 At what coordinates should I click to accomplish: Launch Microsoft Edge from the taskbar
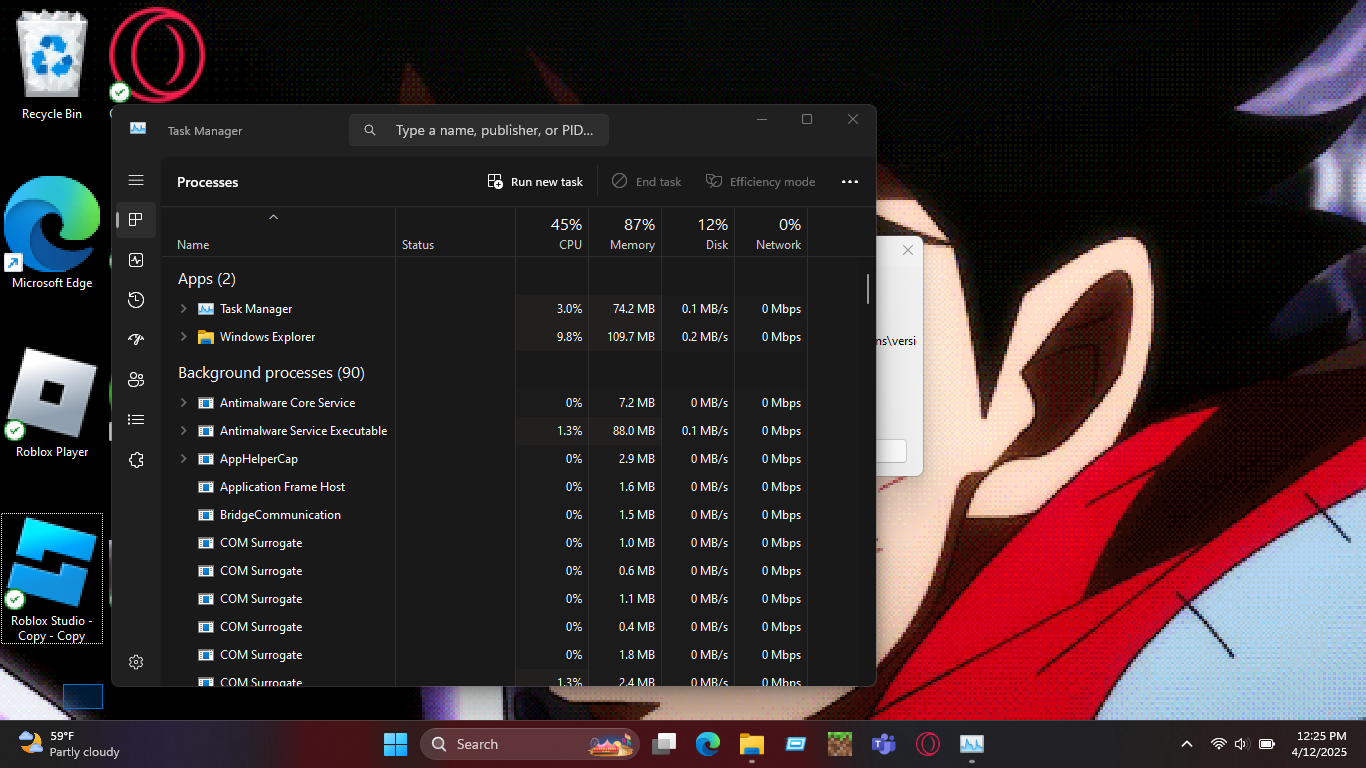pos(708,744)
